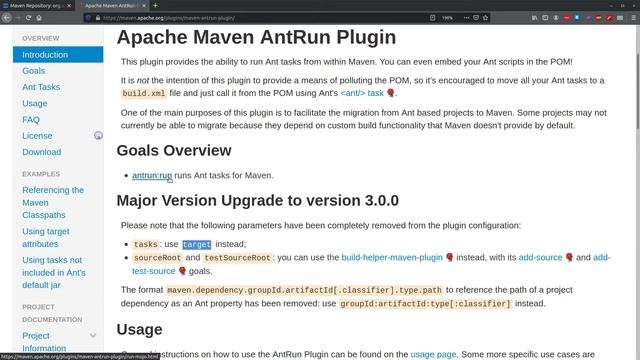Open the usage page link
The width and height of the screenshot is (640, 360).
coord(433,354)
